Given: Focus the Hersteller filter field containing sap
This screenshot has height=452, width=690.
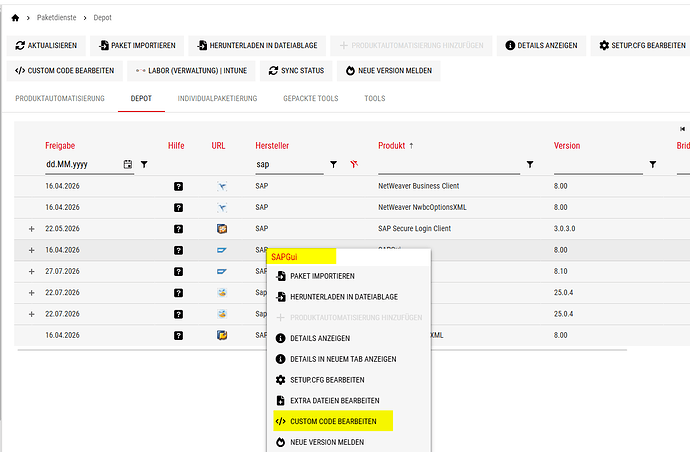Looking at the screenshot, I should click(290, 165).
